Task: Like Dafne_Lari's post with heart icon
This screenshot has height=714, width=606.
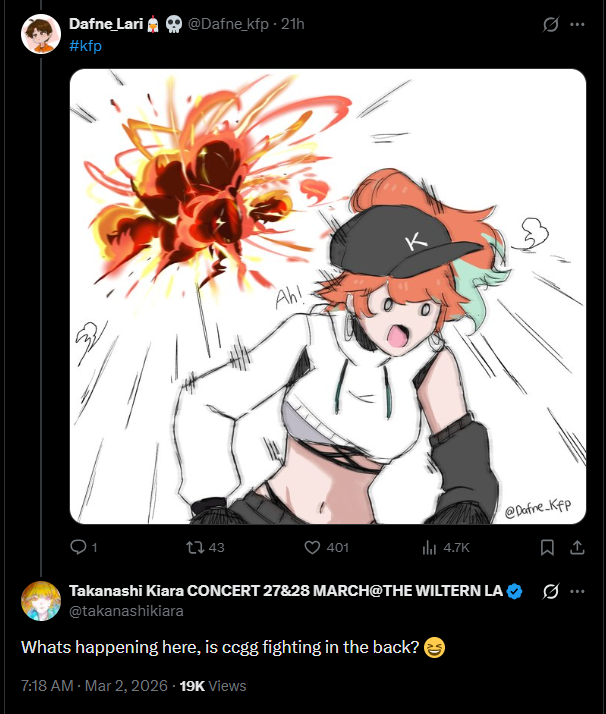Action: (x=312, y=547)
